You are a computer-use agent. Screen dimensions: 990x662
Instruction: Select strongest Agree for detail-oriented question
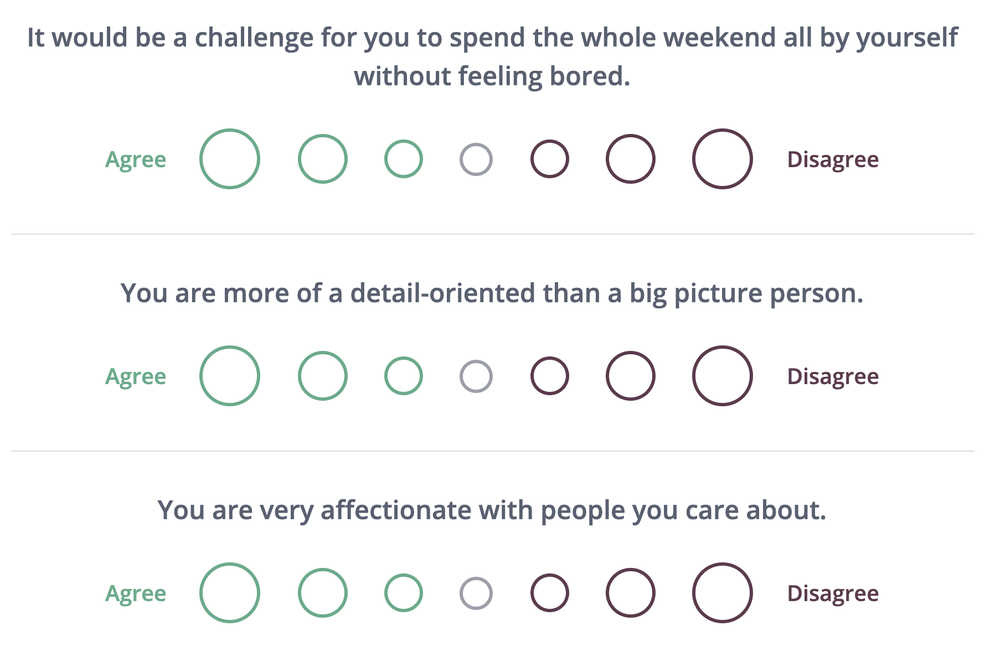230,376
